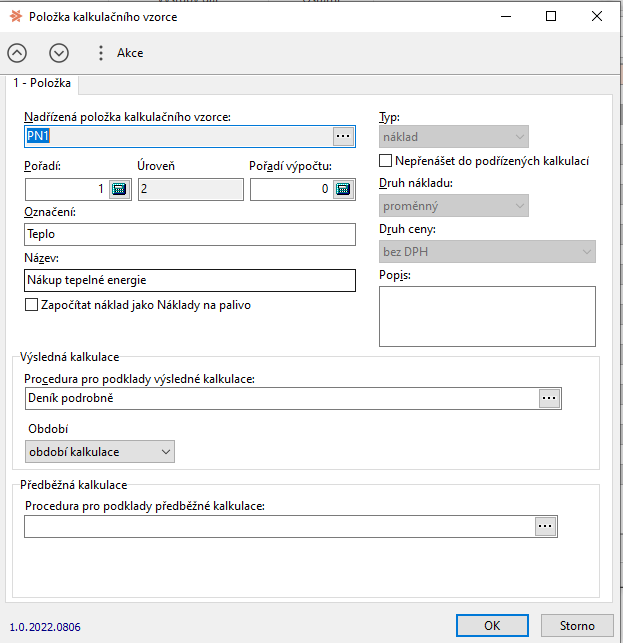Toggle Započítat náklad jako Náklady na palivo
This screenshot has width=623, height=643.
[x=31, y=305]
